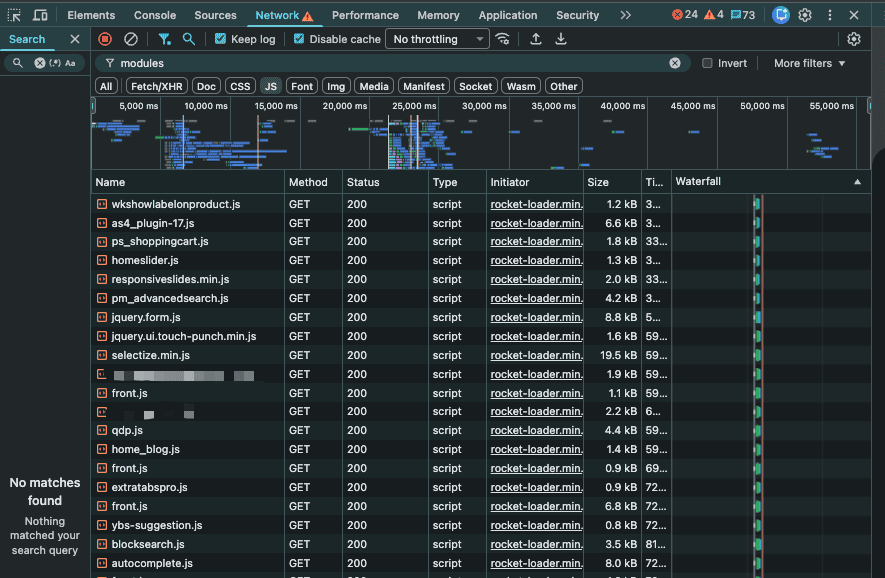Open the Performance tab
Image resolution: width=885 pixels, height=578 pixels.
pyautogui.click(x=365, y=15)
